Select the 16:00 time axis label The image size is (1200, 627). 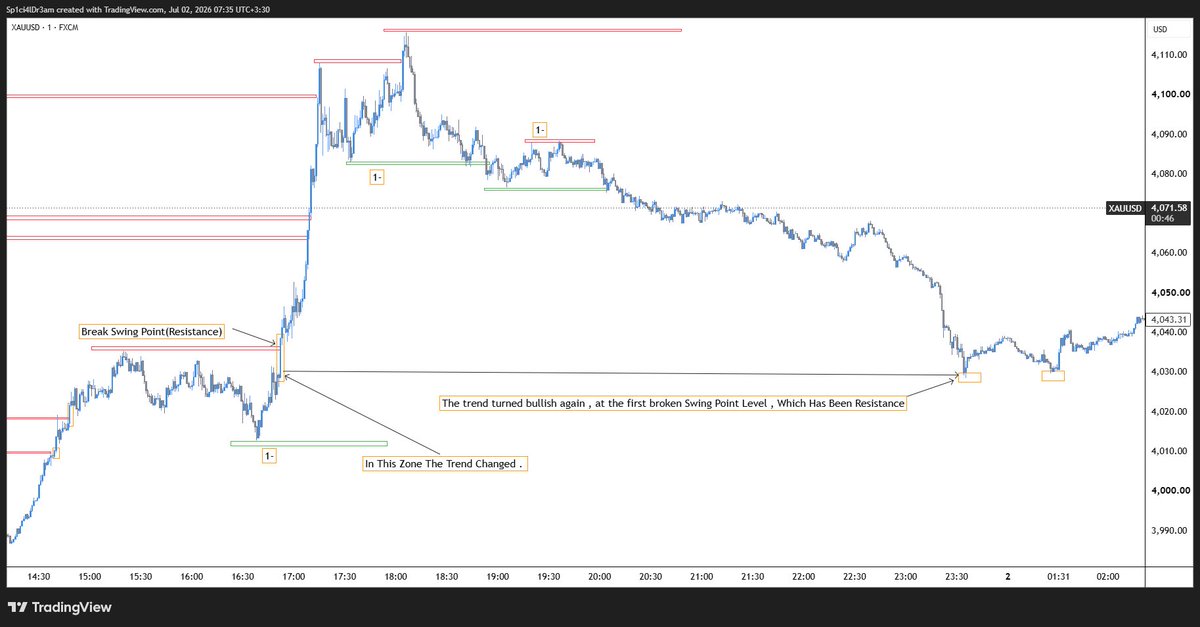point(192,577)
